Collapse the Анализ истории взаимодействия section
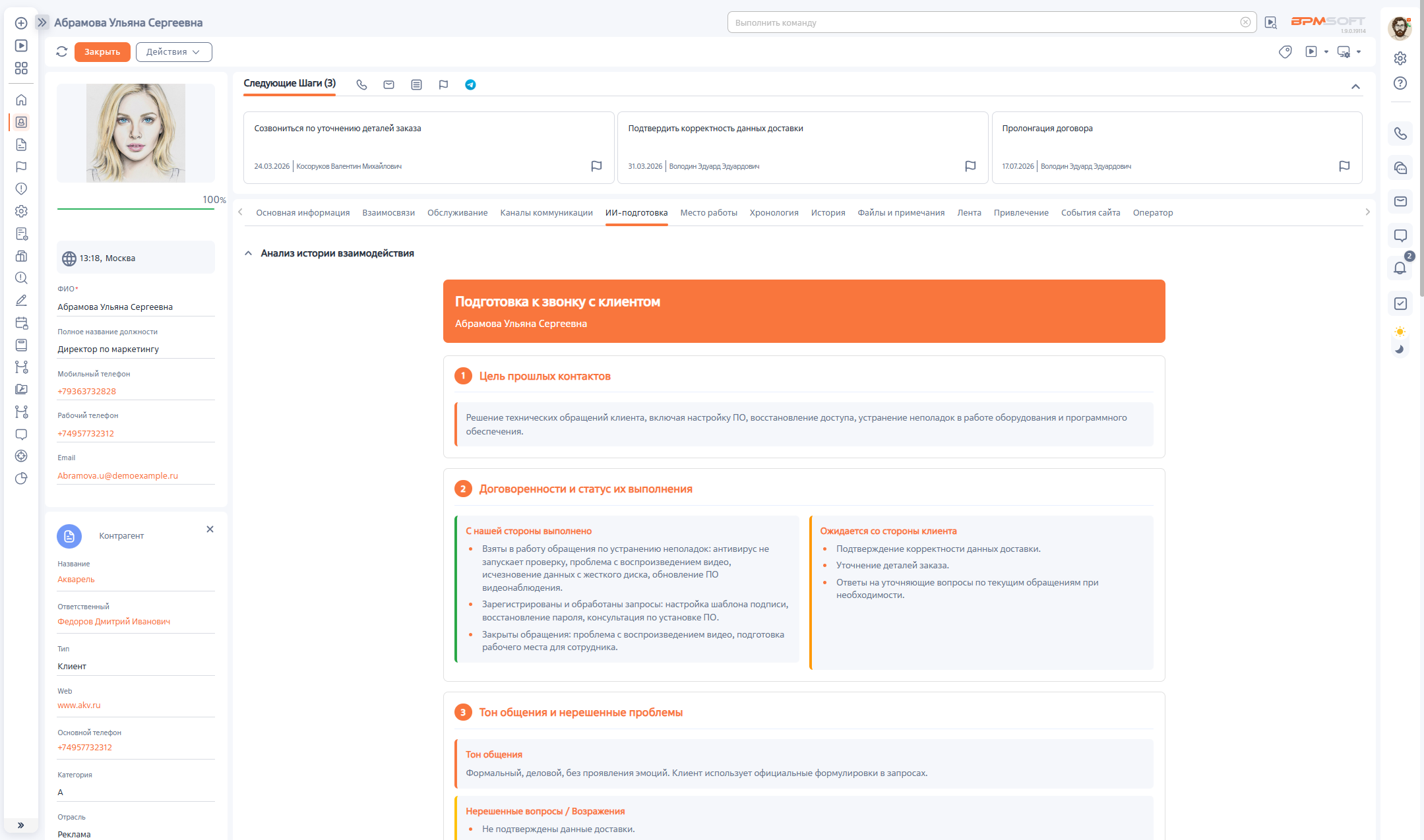 [x=248, y=253]
